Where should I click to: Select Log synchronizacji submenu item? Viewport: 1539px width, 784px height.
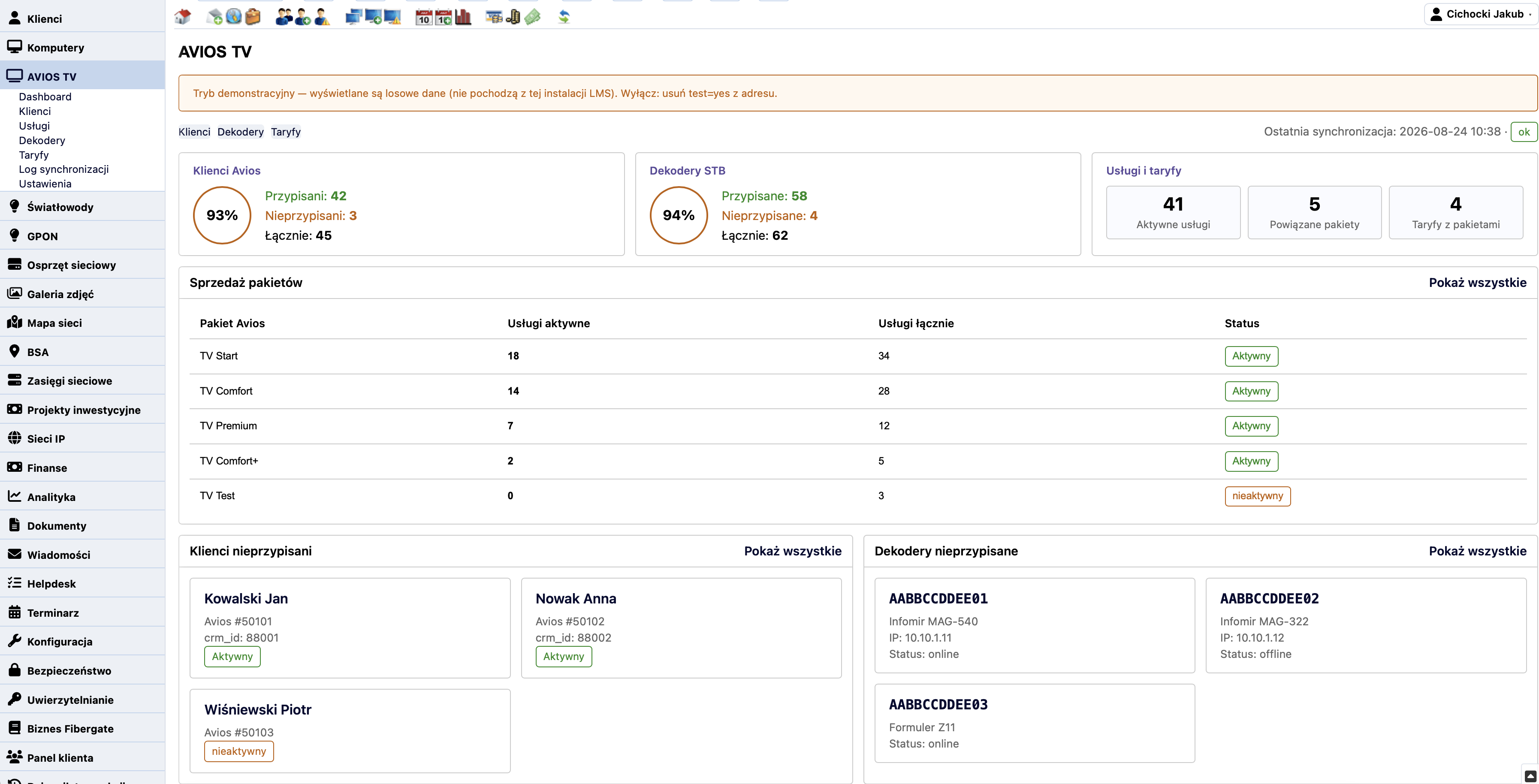point(63,169)
